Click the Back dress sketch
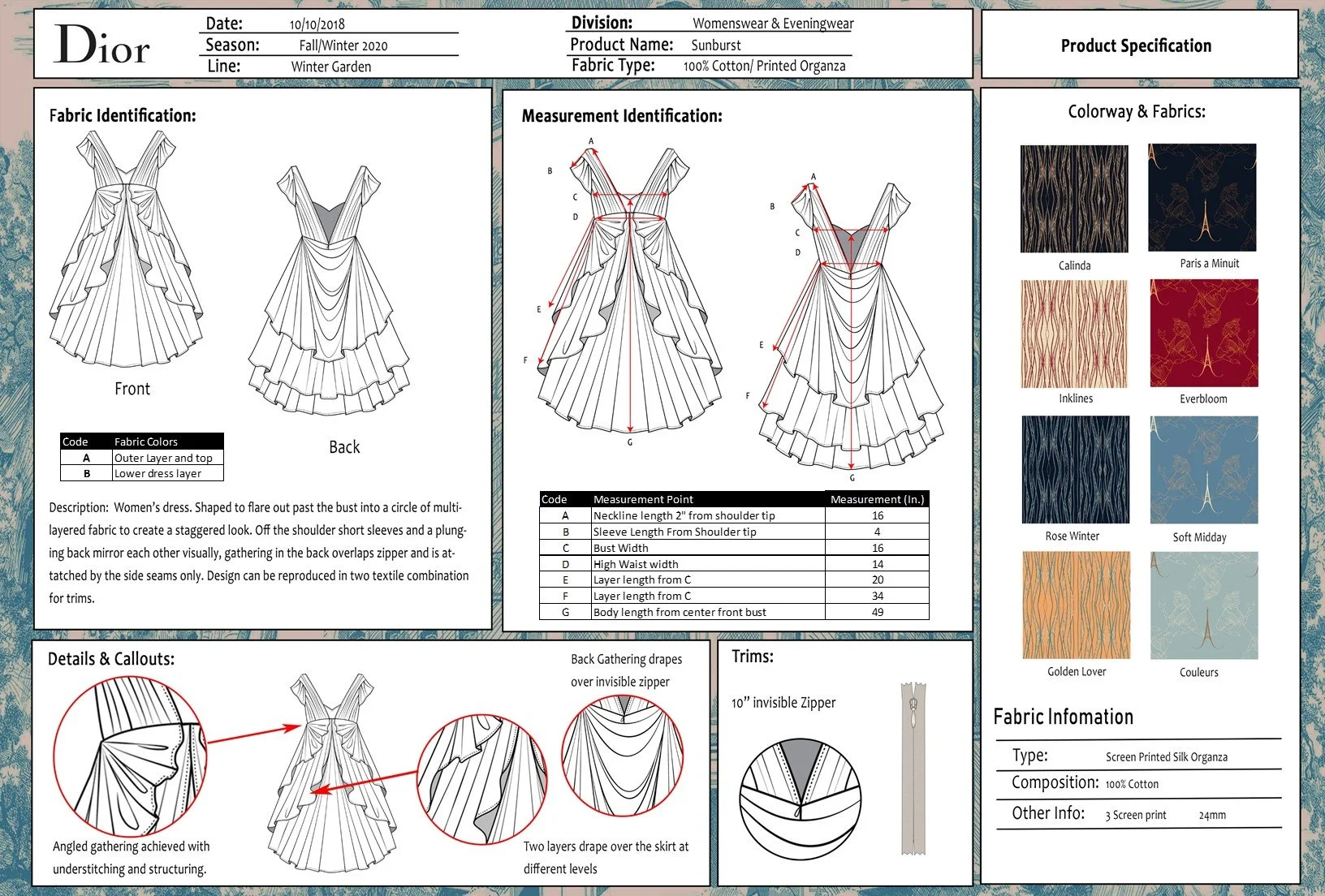The image size is (1325, 896). click(329, 291)
